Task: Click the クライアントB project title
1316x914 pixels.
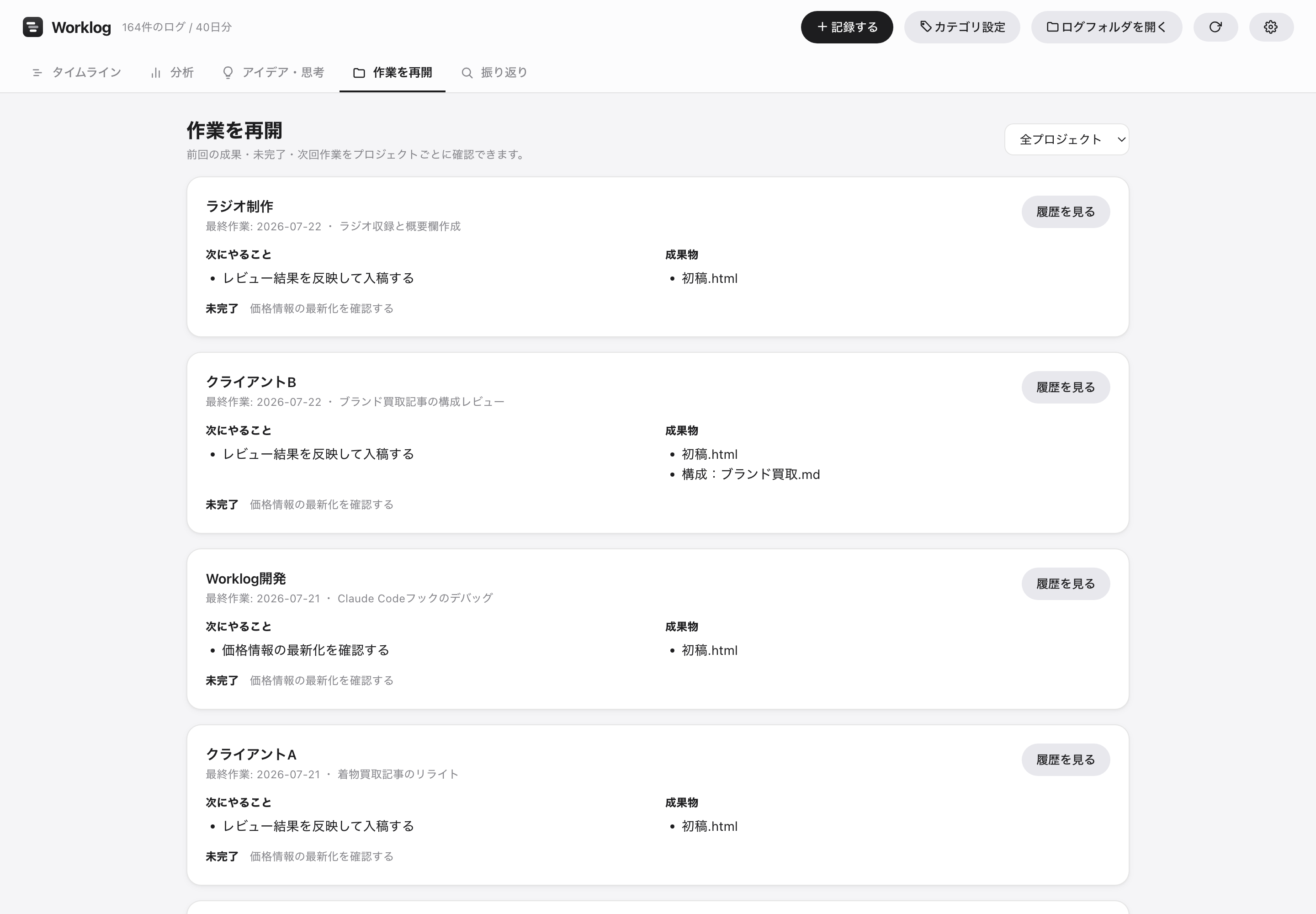Action: tap(251, 382)
